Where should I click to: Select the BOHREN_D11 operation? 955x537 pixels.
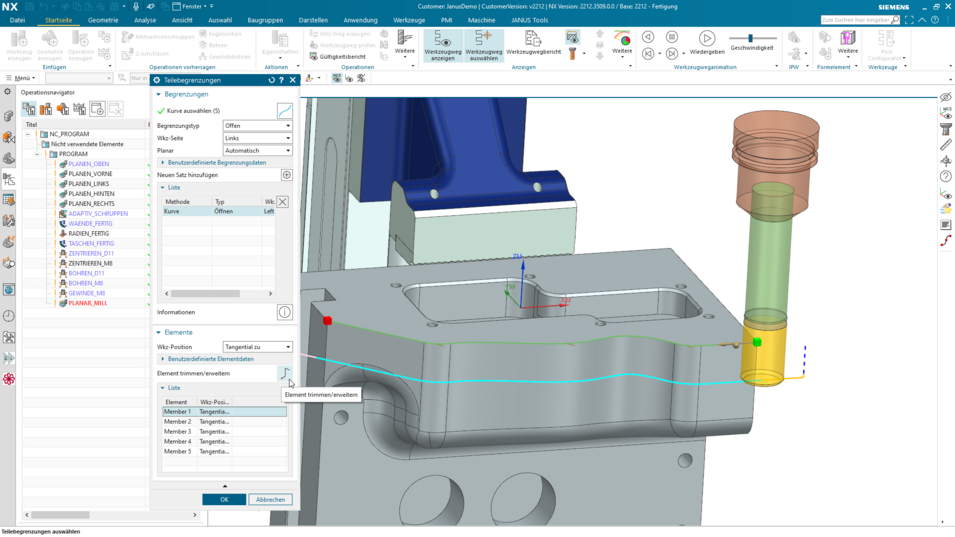pos(86,273)
